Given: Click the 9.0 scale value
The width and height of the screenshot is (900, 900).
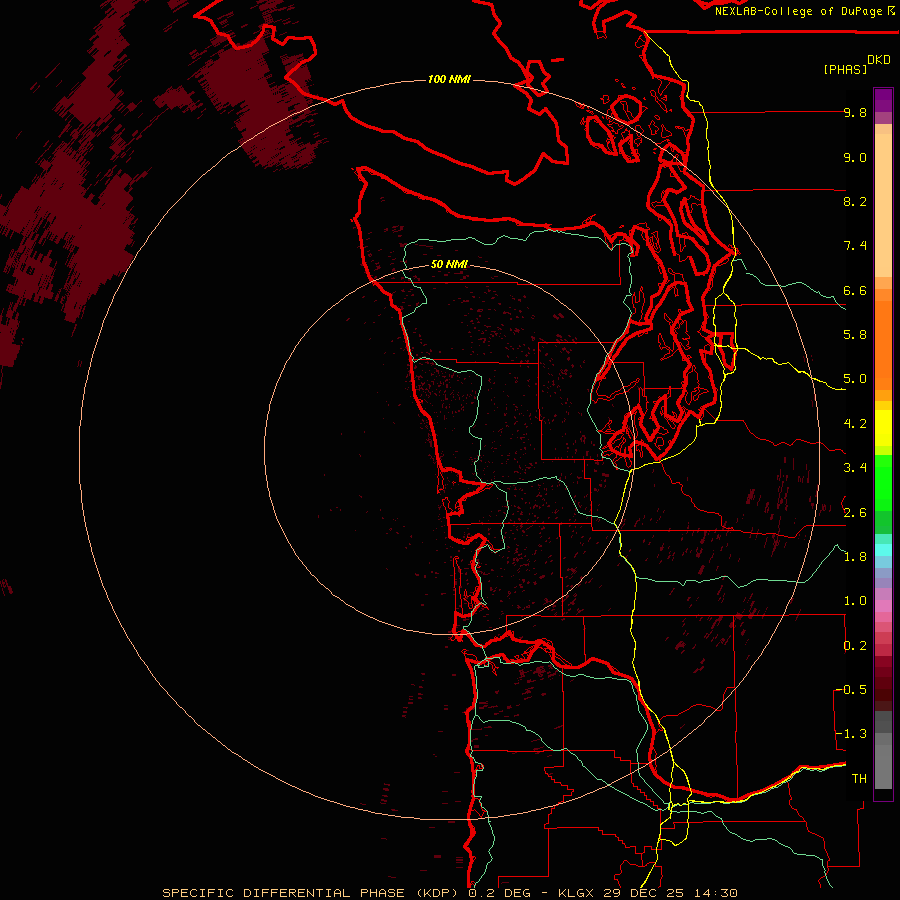Looking at the screenshot, I should pyautogui.click(x=855, y=157).
